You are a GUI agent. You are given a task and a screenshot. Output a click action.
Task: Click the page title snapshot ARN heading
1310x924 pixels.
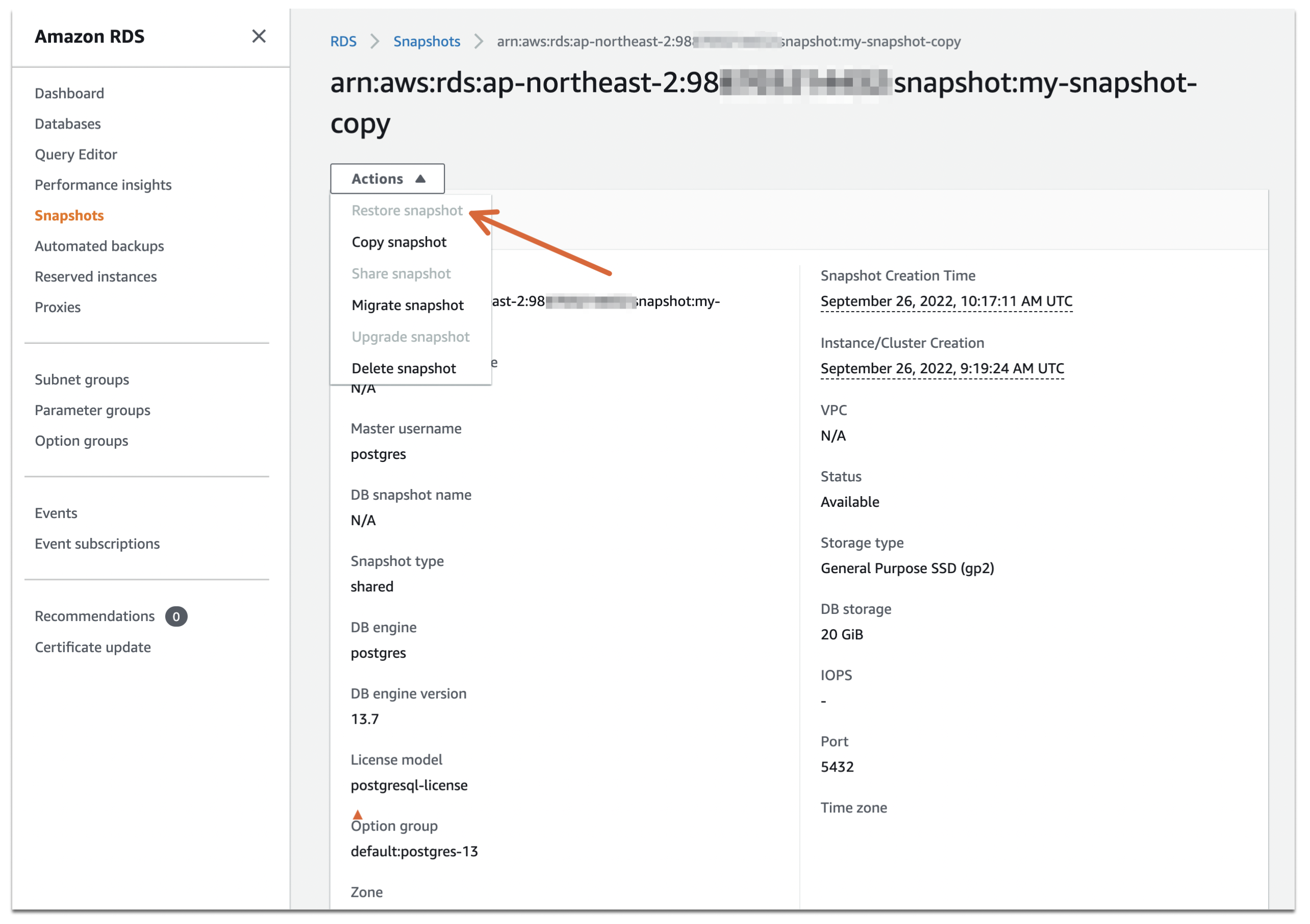click(764, 103)
